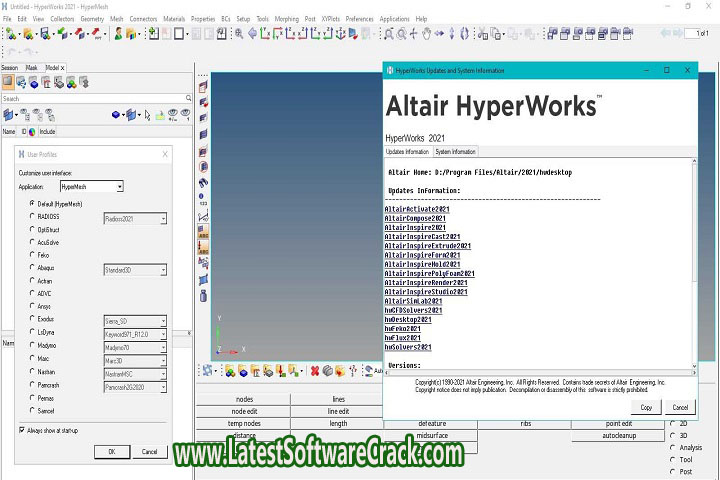Open the NastranMSC dropdown

pos(135,374)
